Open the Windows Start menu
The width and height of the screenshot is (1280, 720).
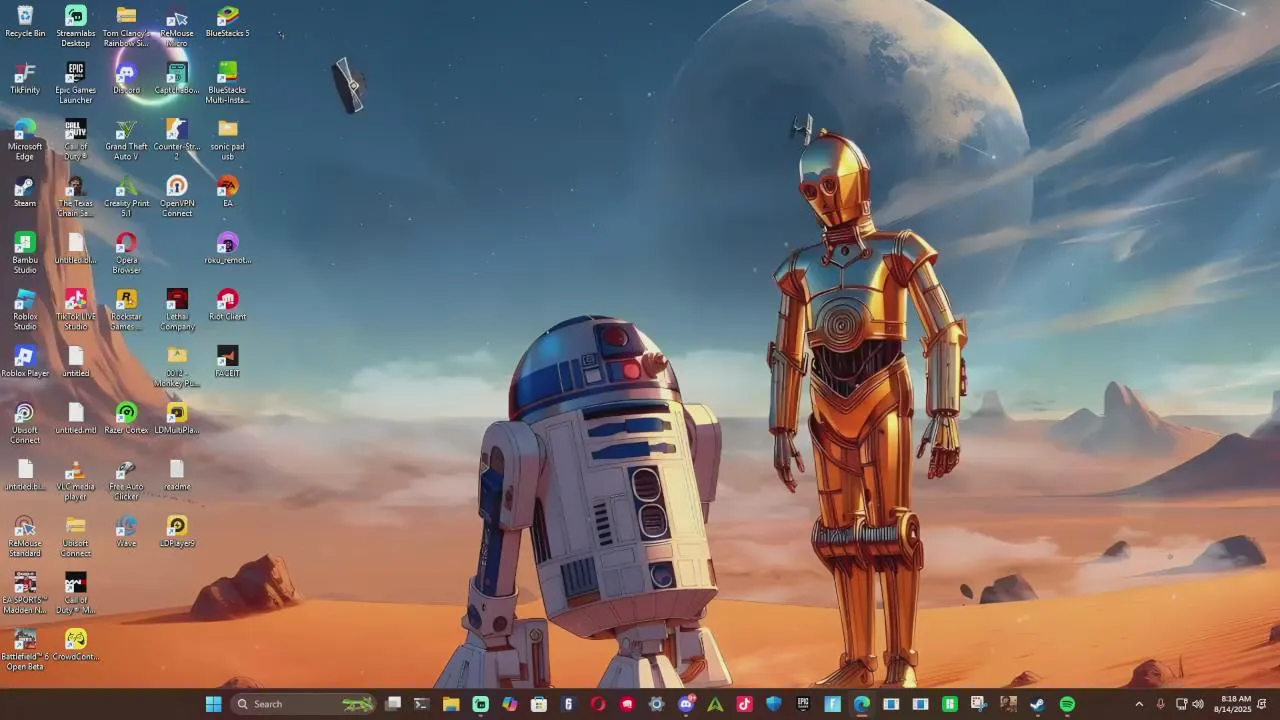click(213, 704)
